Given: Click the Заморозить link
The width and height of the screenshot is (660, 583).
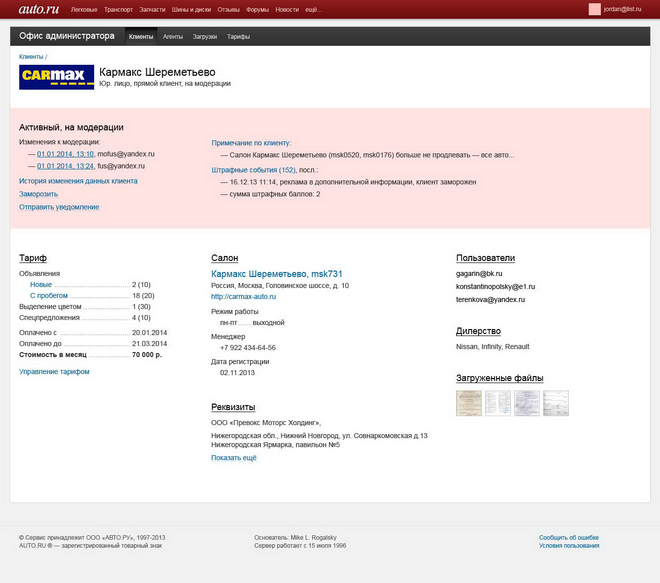Looking at the screenshot, I should tap(38, 194).
